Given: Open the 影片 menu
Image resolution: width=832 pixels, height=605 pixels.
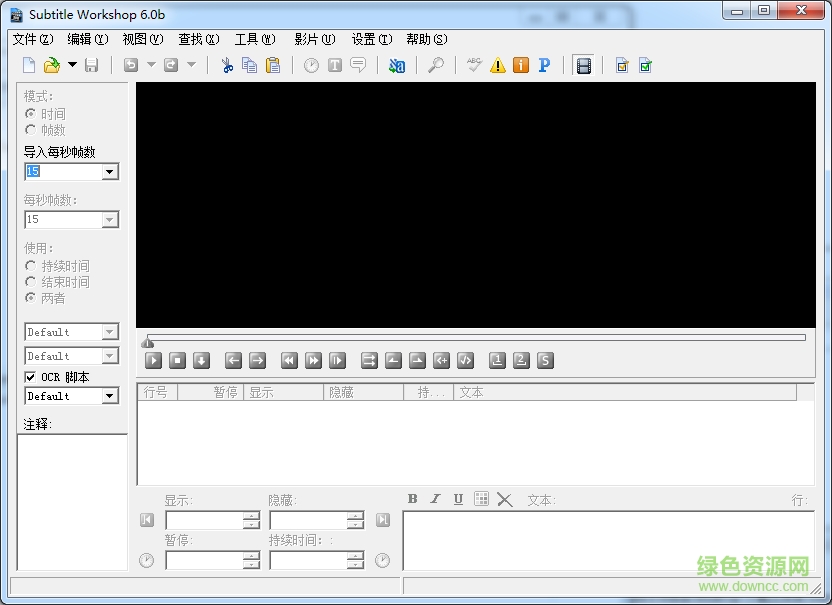Looking at the screenshot, I should [313, 39].
